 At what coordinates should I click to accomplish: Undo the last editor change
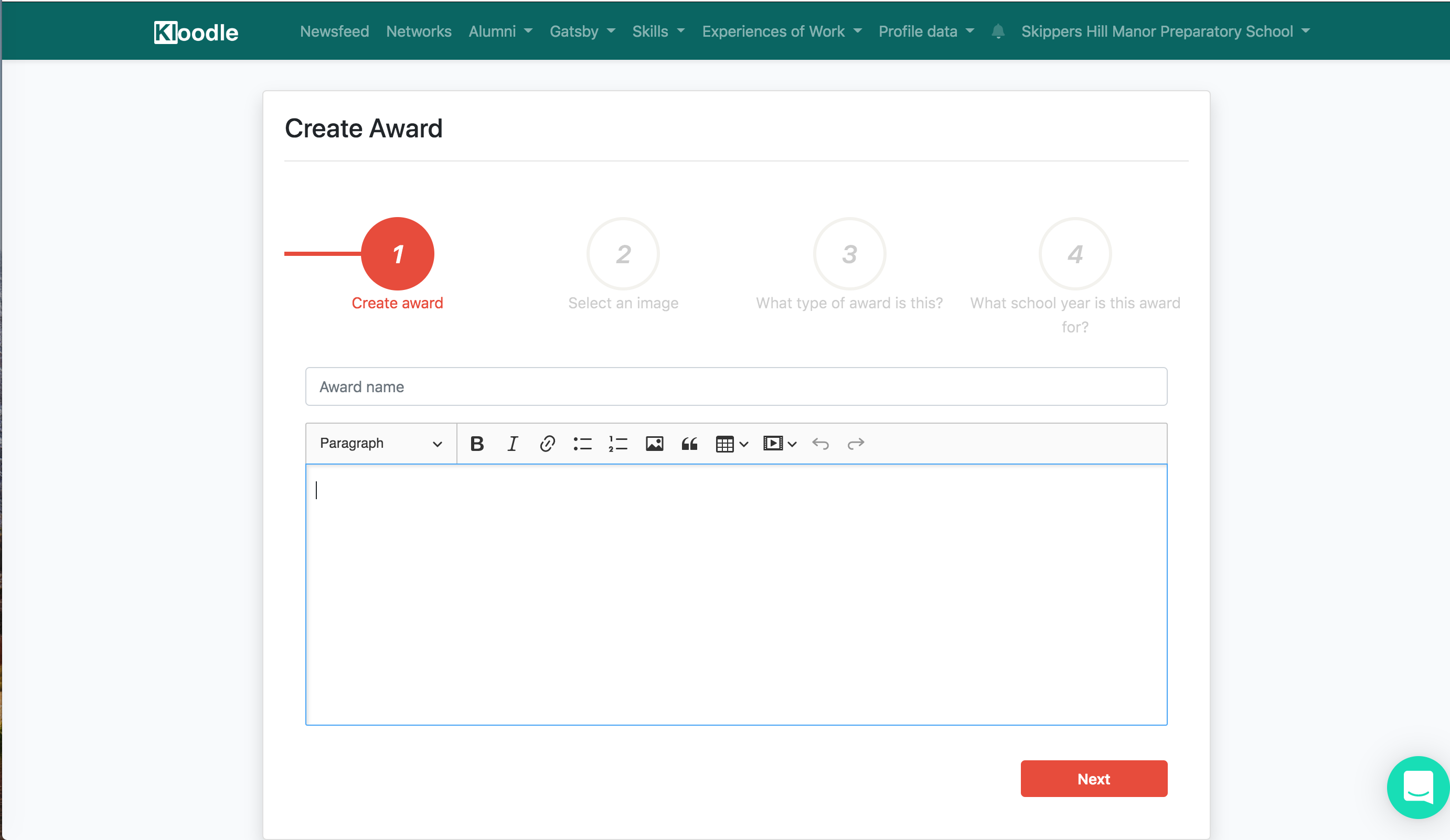point(820,443)
